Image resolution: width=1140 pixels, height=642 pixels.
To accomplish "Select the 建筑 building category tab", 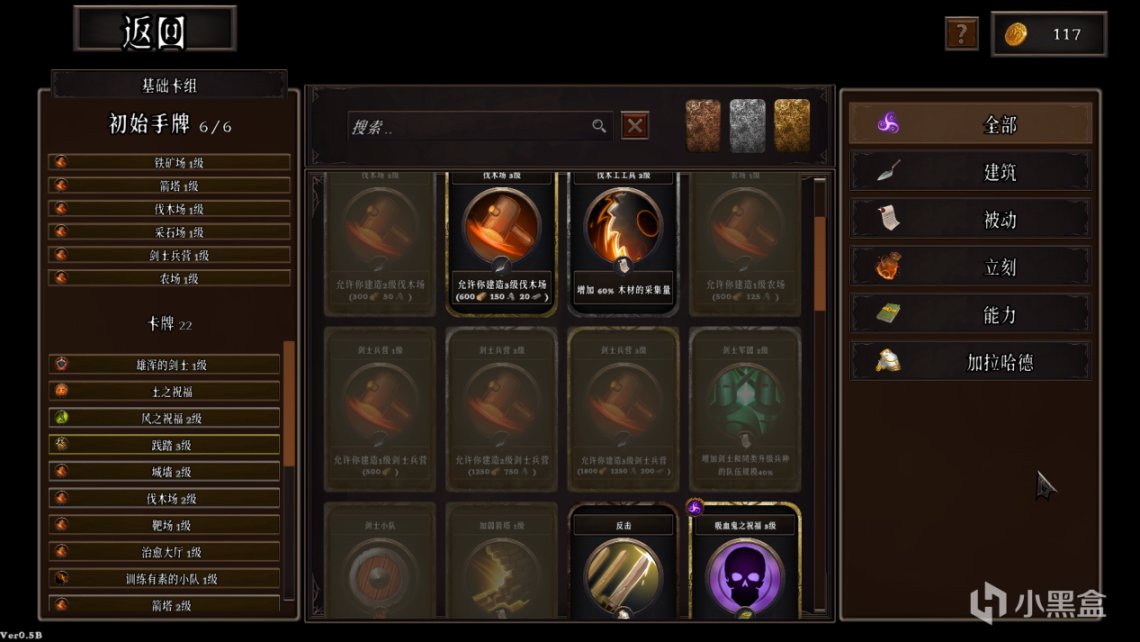I will point(971,172).
